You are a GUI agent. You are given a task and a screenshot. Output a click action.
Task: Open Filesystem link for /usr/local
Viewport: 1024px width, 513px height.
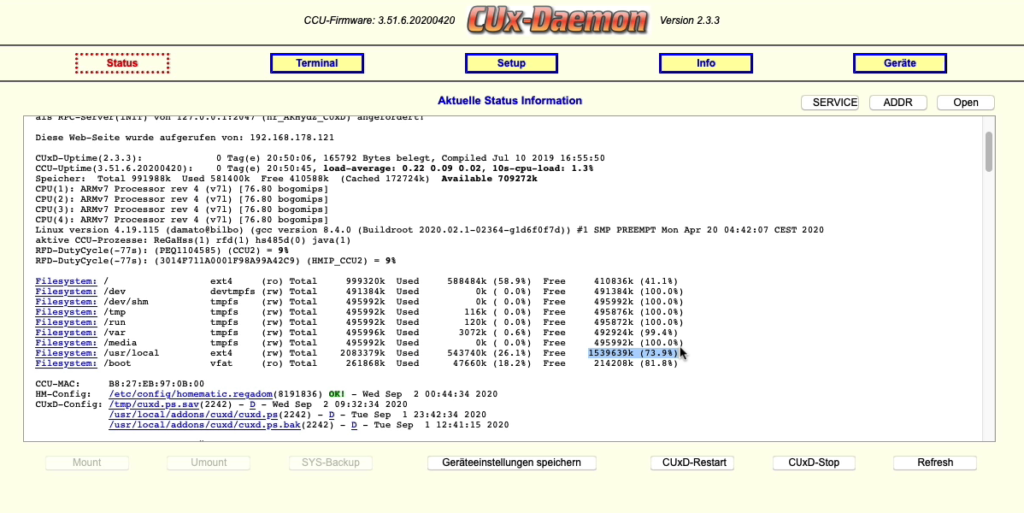point(66,353)
